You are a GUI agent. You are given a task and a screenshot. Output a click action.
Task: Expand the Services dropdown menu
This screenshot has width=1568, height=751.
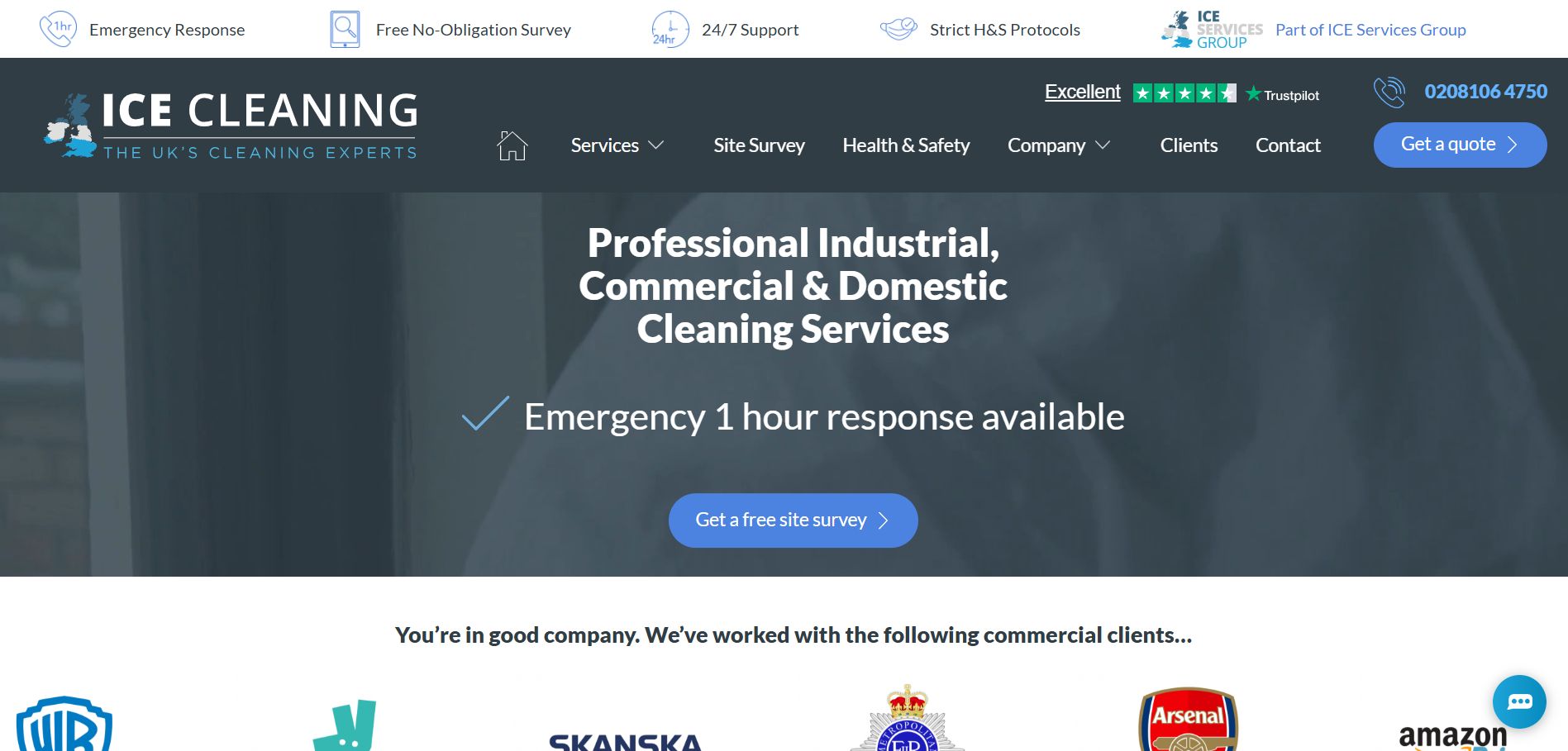coord(617,145)
